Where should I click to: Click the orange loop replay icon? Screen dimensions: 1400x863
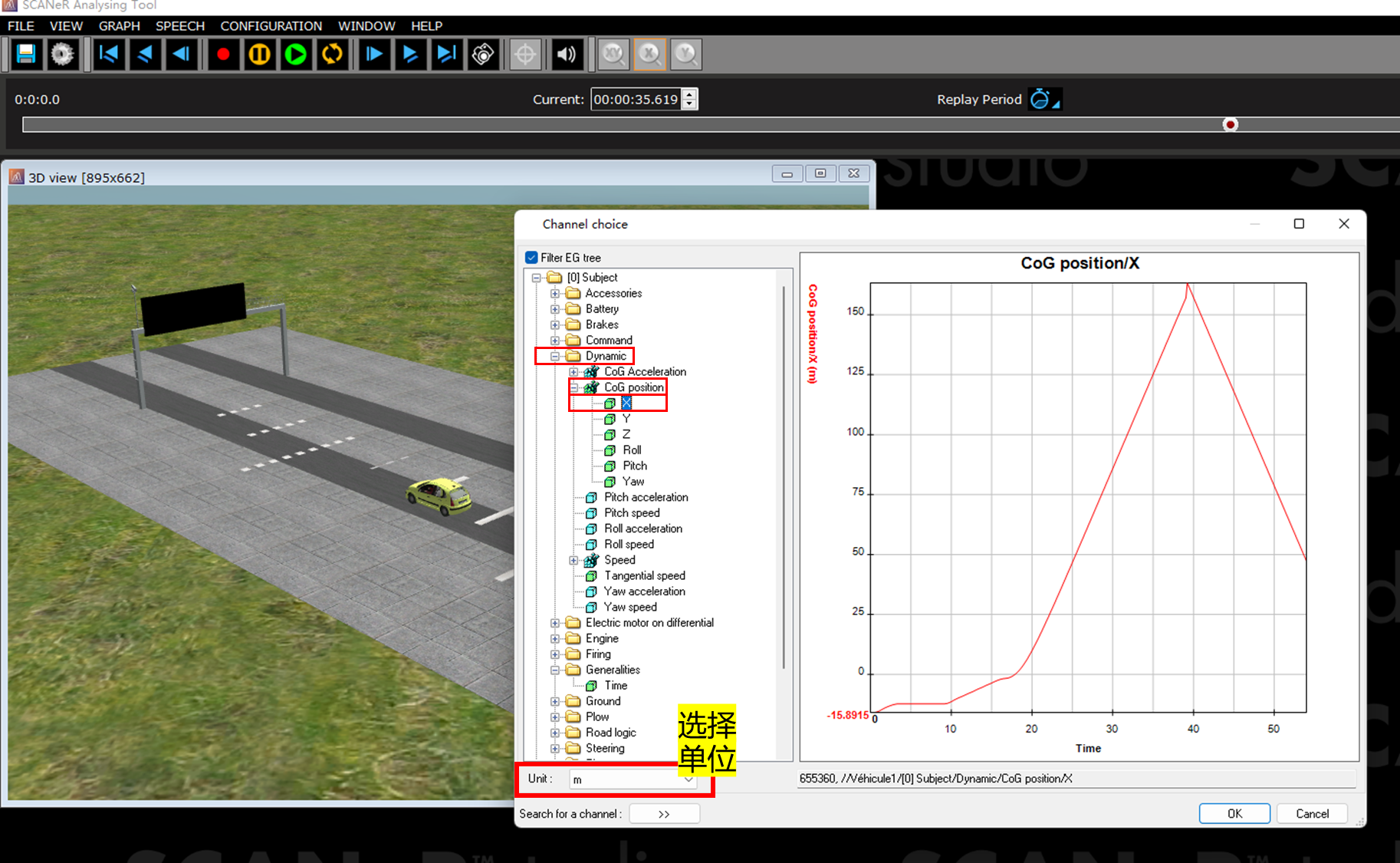pyautogui.click(x=332, y=54)
